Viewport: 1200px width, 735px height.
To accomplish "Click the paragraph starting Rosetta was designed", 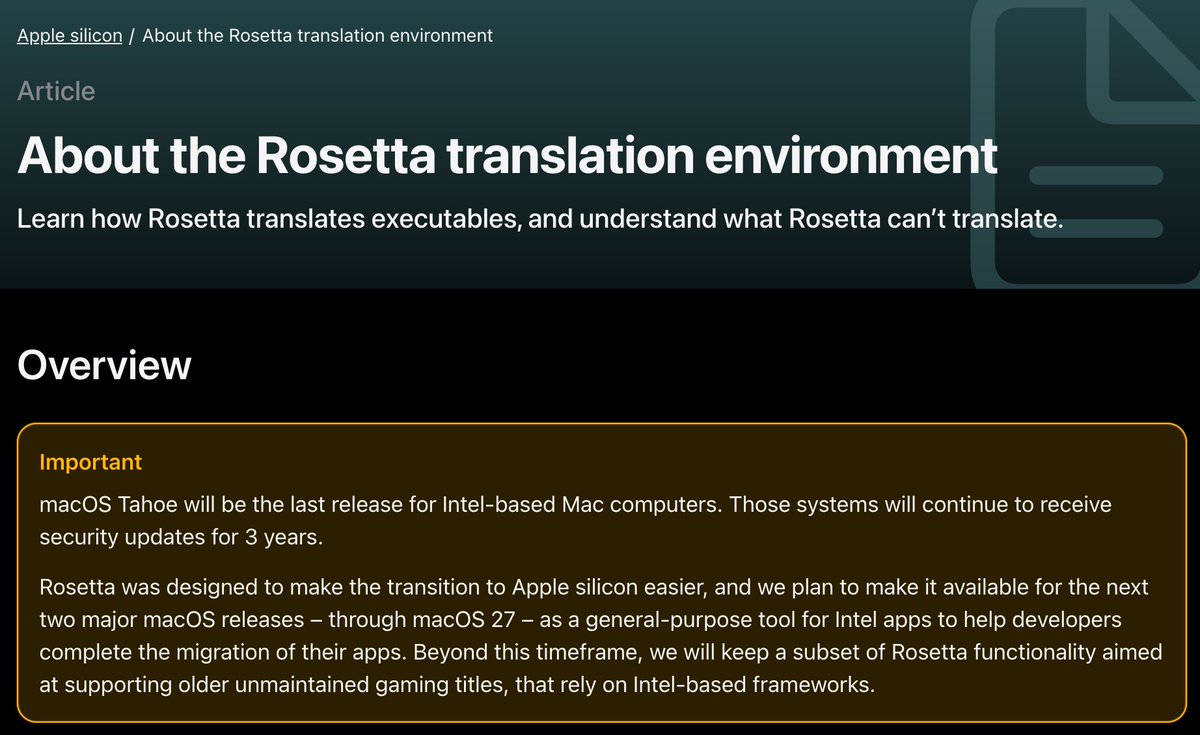I will 600,636.
